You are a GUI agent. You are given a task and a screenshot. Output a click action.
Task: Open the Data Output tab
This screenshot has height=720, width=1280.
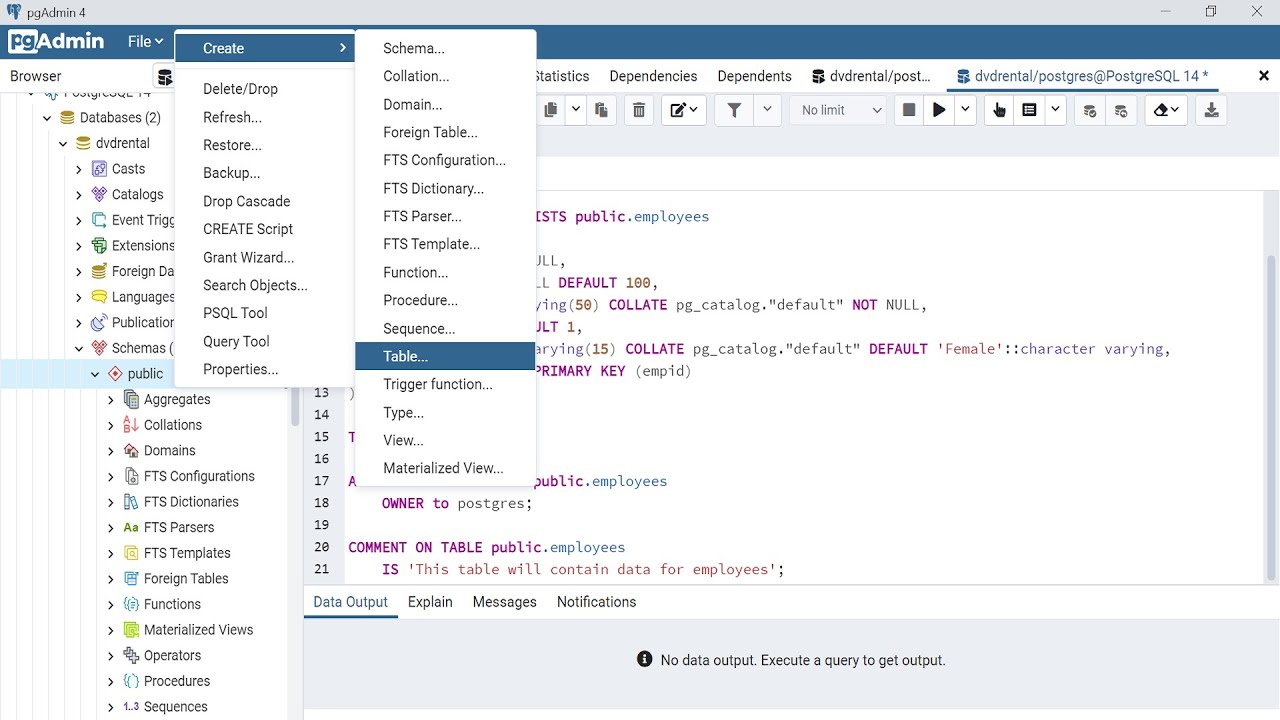[x=350, y=602]
